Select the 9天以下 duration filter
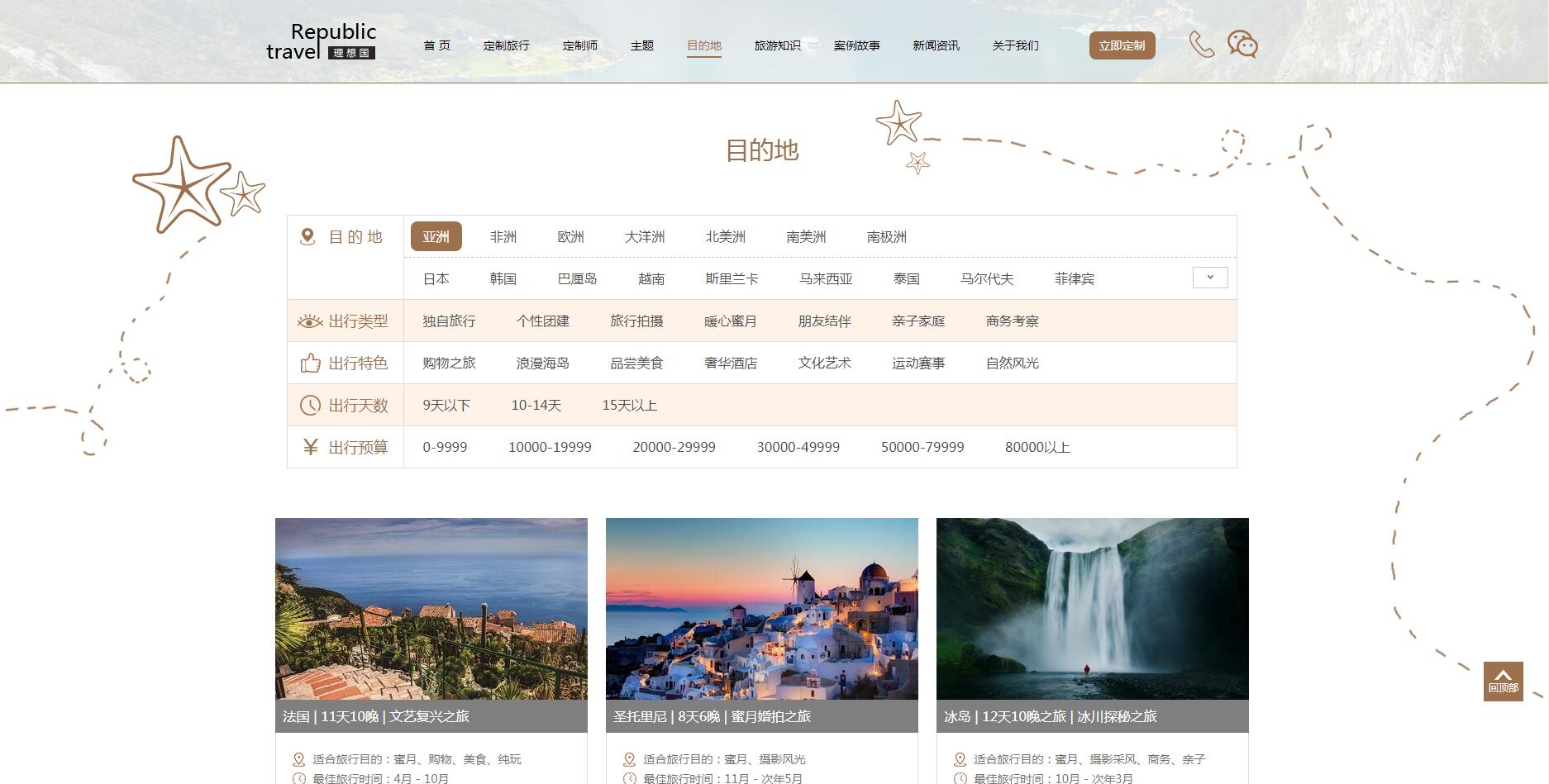The height and width of the screenshot is (784, 1549). point(446,405)
